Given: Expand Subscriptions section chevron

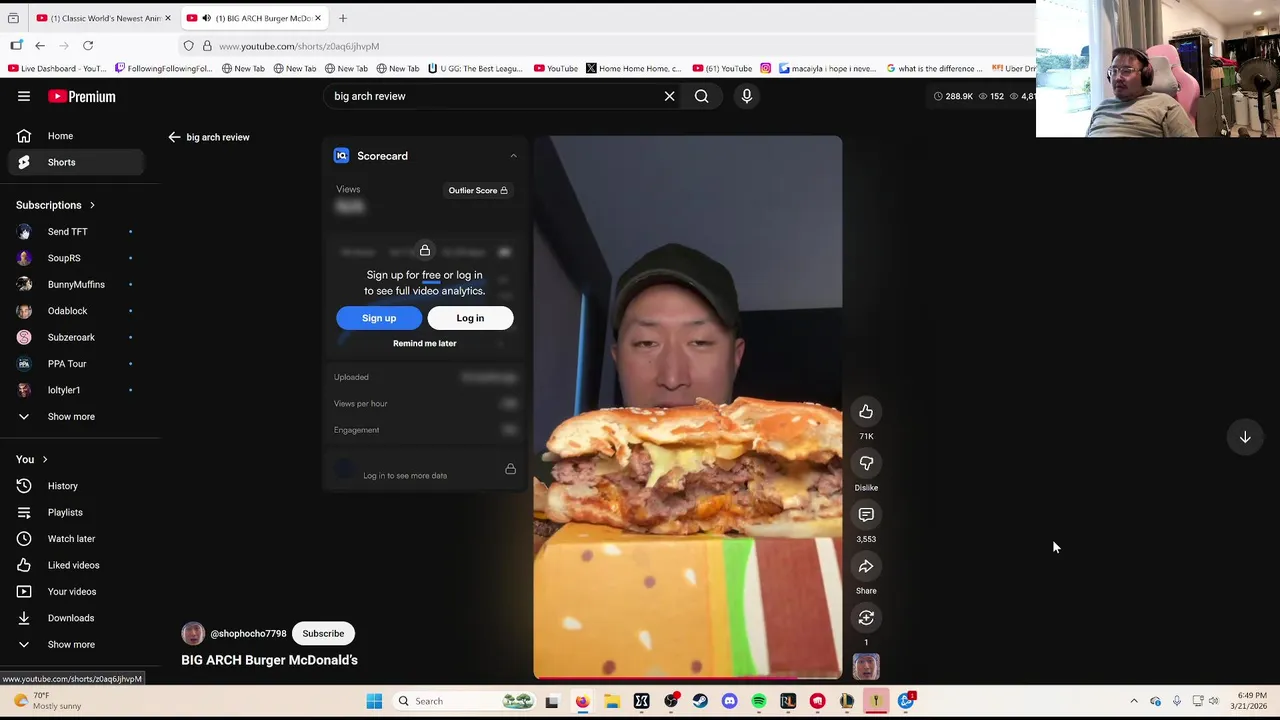Looking at the screenshot, I should [x=92, y=205].
